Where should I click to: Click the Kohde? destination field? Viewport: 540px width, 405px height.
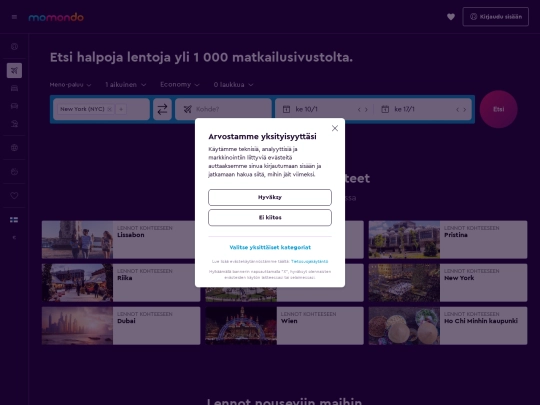coord(224,109)
